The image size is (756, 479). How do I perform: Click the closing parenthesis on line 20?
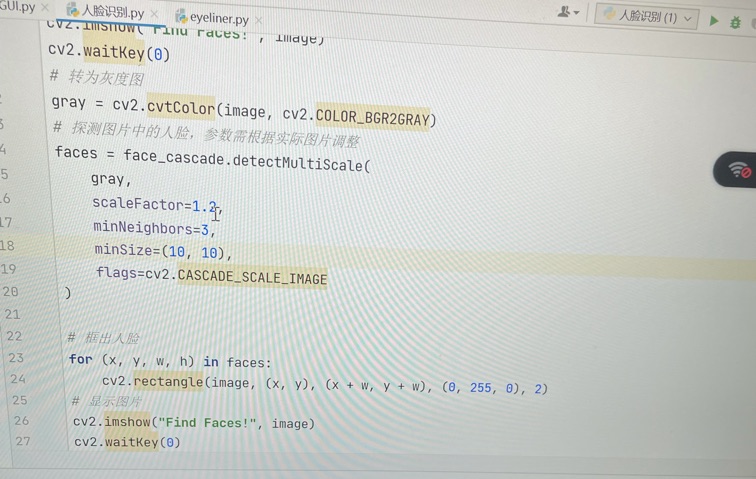tap(68, 293)
